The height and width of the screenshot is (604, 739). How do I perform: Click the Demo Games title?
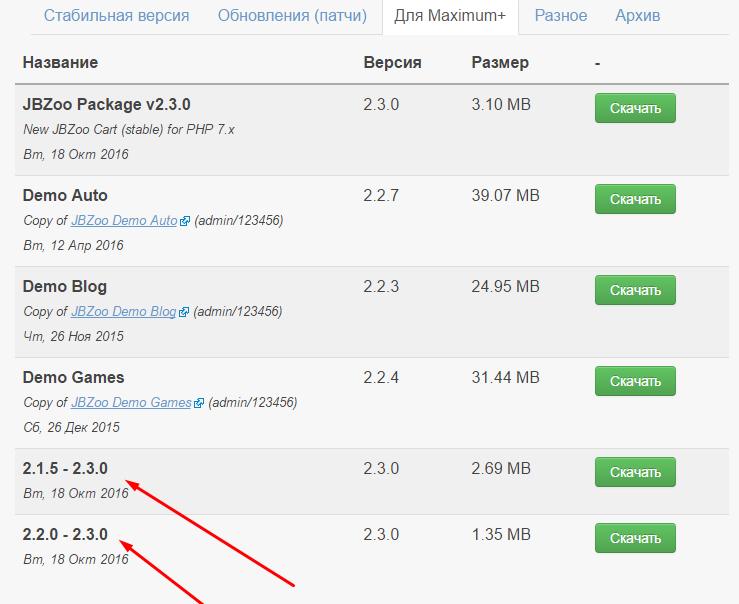pos(74,377)
